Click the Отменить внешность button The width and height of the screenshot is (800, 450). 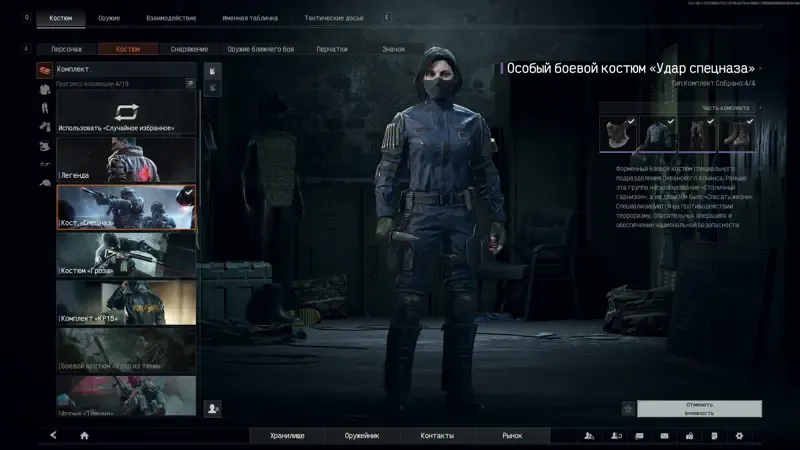[699, 409]
